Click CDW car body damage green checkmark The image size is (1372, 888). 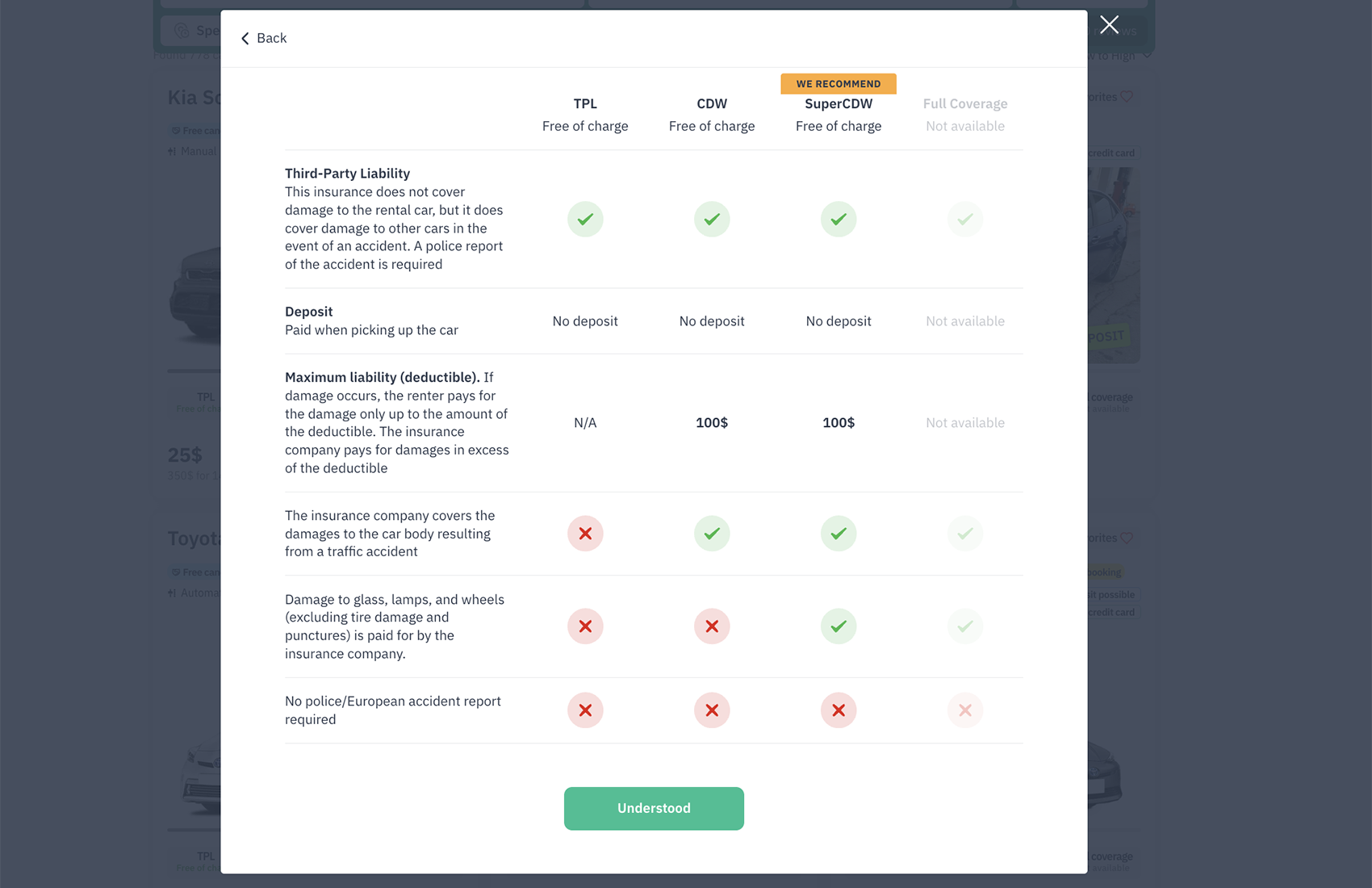click(x=712, y=534)
